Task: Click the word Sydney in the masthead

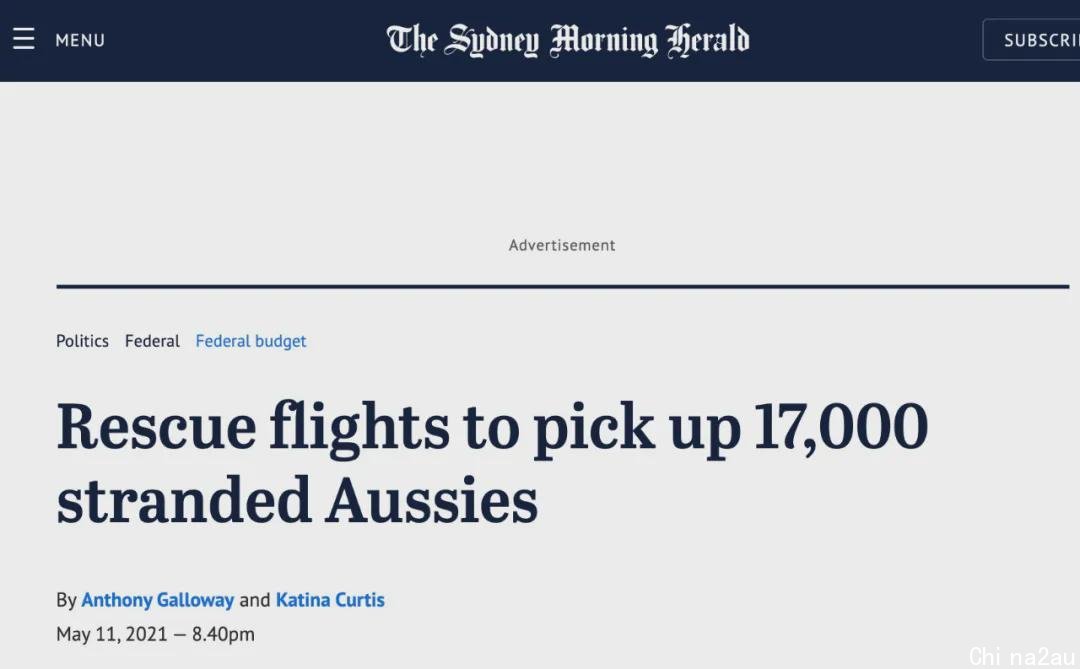Action: pyautogui.click(x=491, y=40)
